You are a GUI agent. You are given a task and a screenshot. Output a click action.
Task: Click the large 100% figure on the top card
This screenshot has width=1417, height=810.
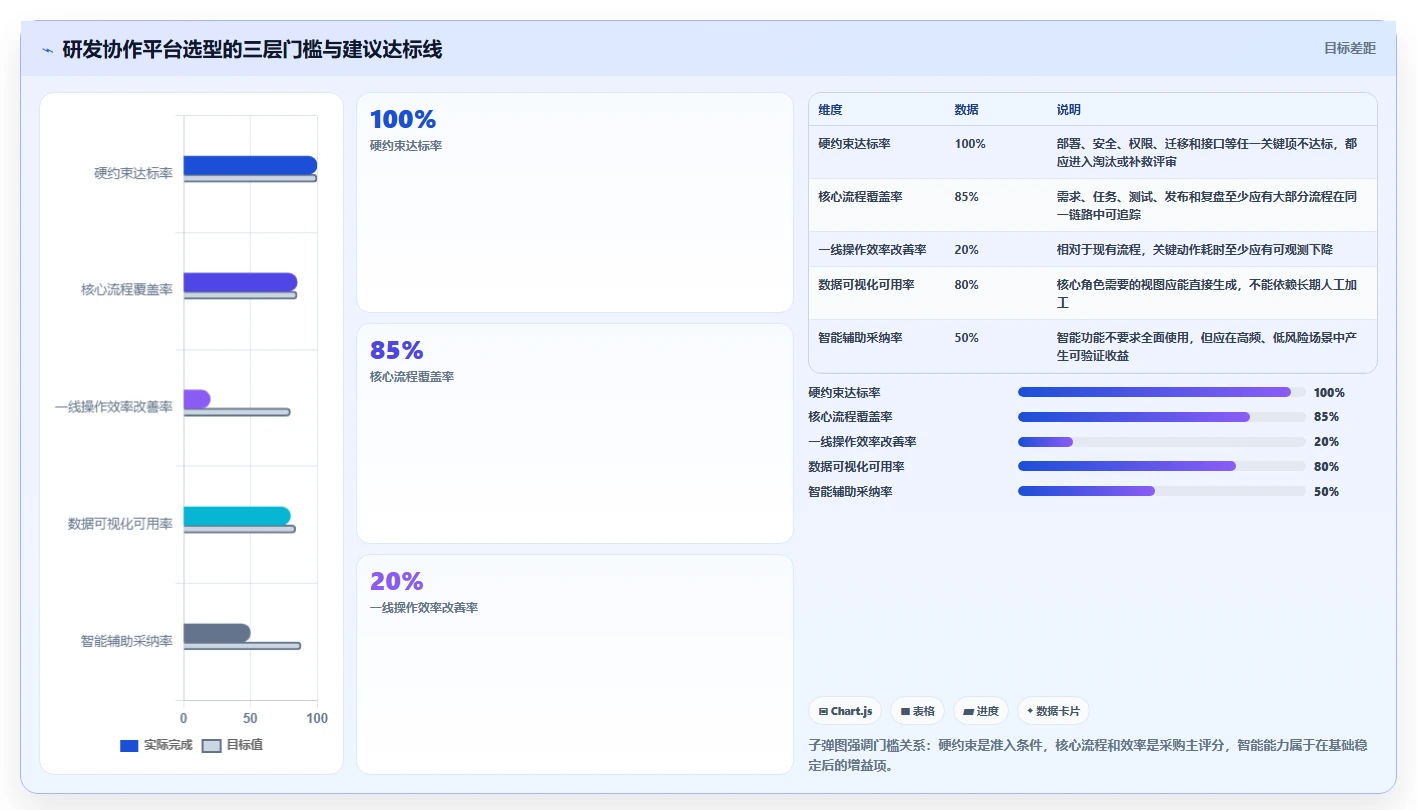coord(403,120)
